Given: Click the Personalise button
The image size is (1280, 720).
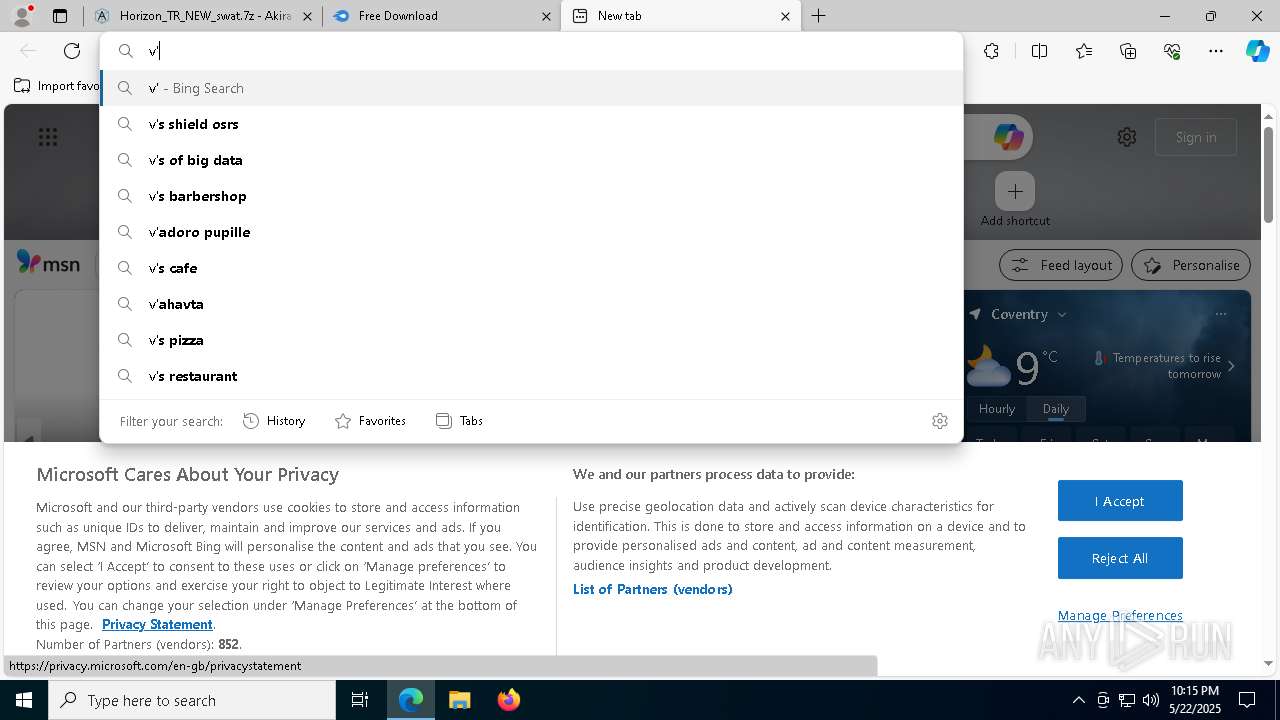Looking at the screenshot, I should tap(1191, 265).
